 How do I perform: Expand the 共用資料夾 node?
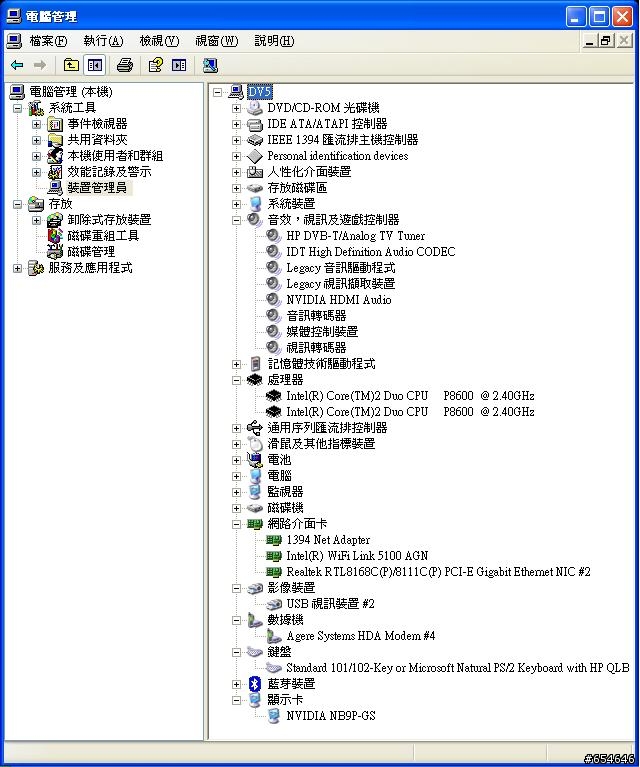[x=37, y=140]
